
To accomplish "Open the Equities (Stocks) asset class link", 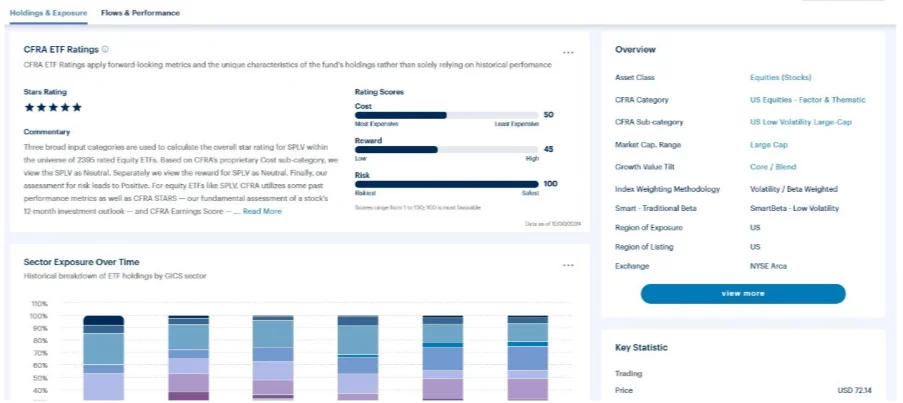I will [780, 78].
